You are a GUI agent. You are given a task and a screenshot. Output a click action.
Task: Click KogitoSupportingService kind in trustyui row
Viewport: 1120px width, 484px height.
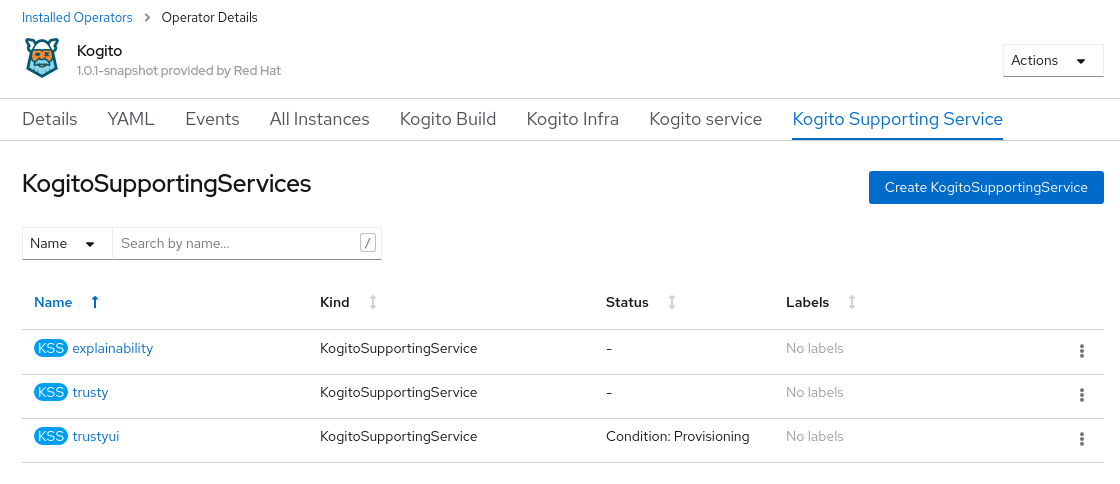[399, 436]
